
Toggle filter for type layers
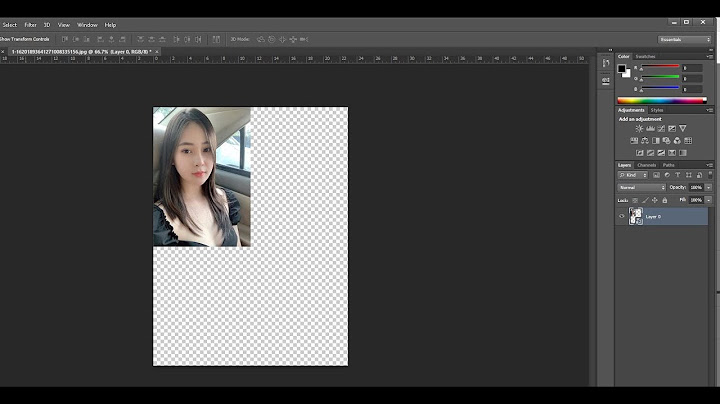click(x=678, y=175)
